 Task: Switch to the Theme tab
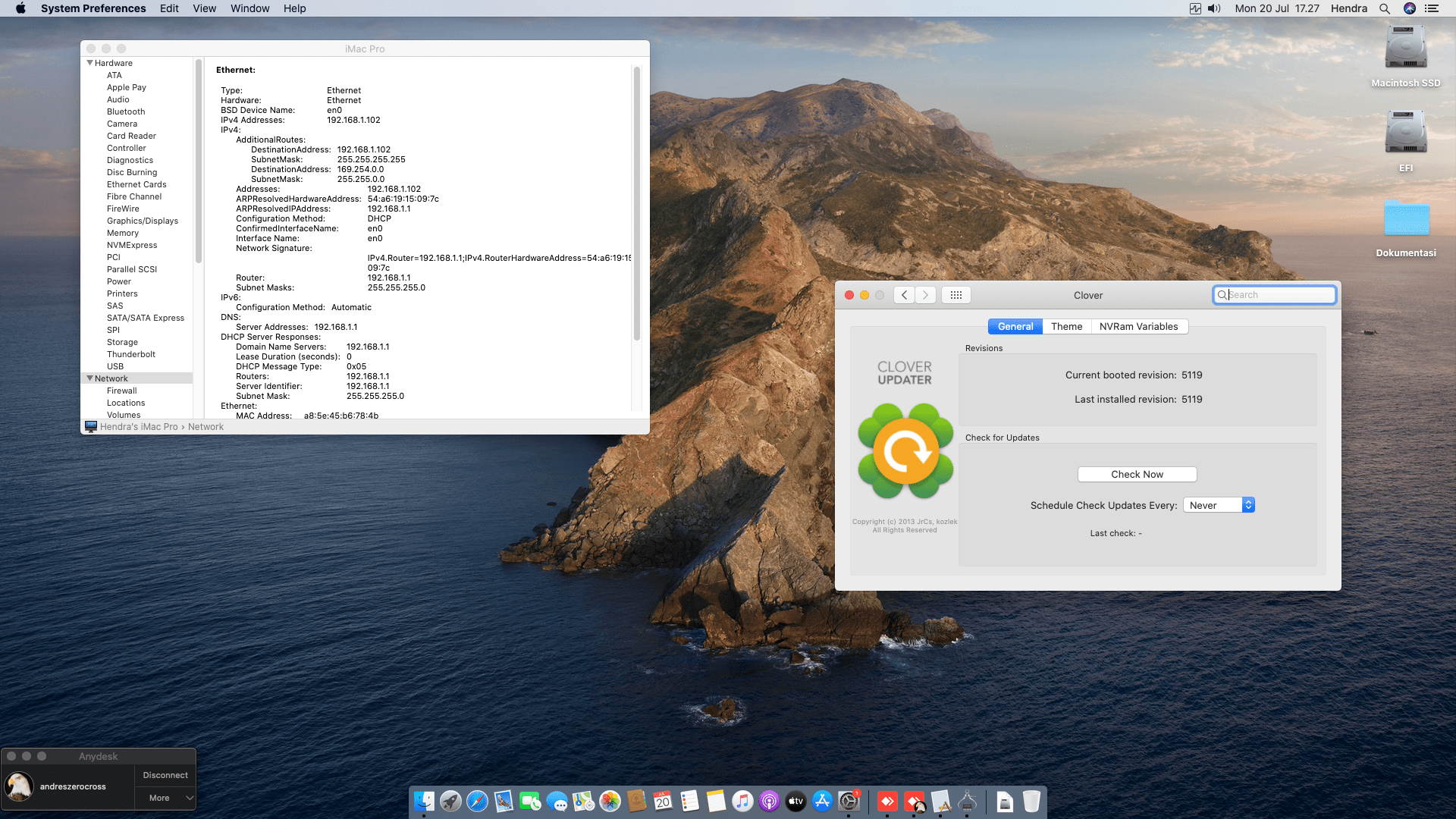pyautogui.click(x=1066, y=326)
